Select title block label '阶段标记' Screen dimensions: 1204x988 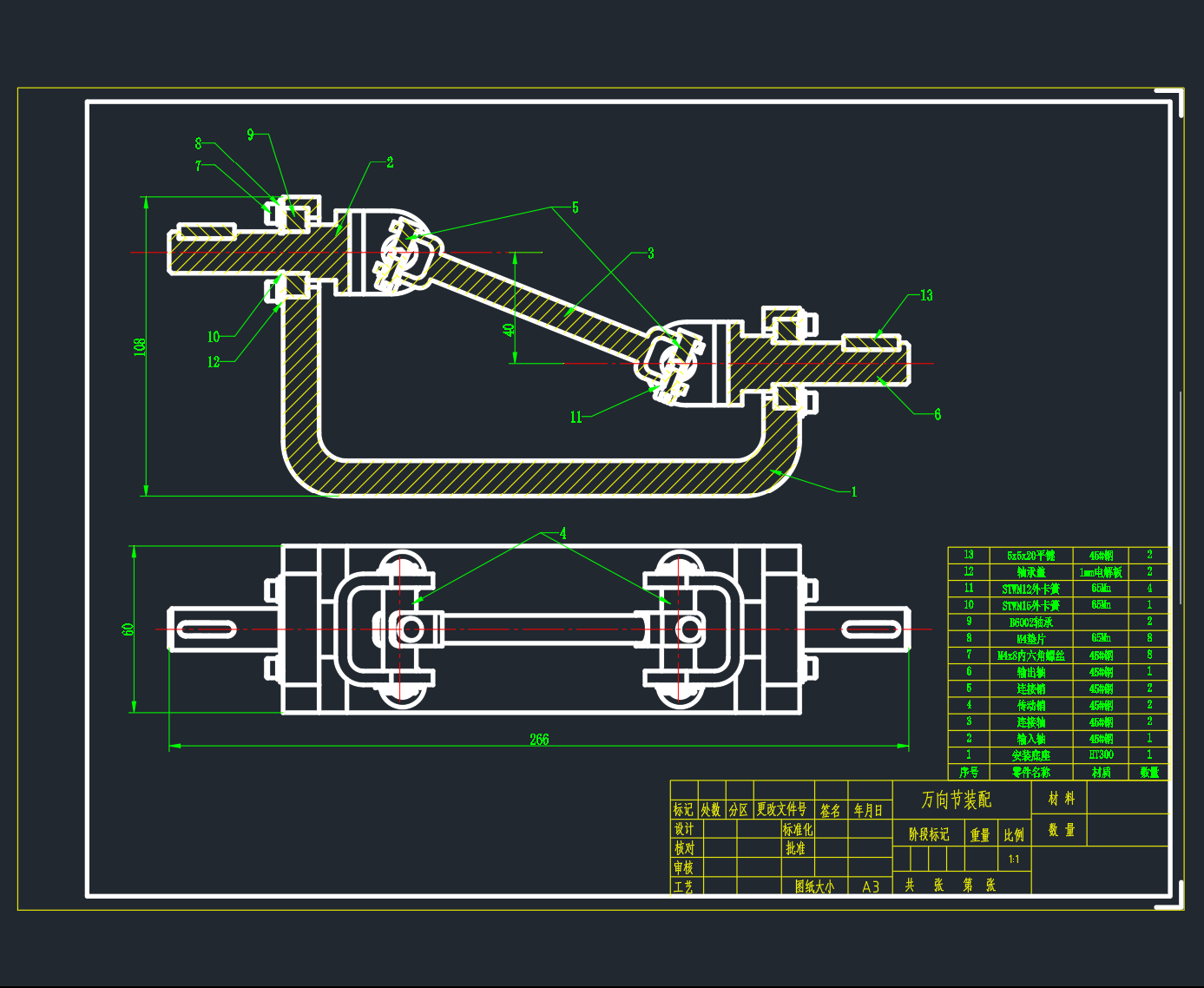point(929,834)
